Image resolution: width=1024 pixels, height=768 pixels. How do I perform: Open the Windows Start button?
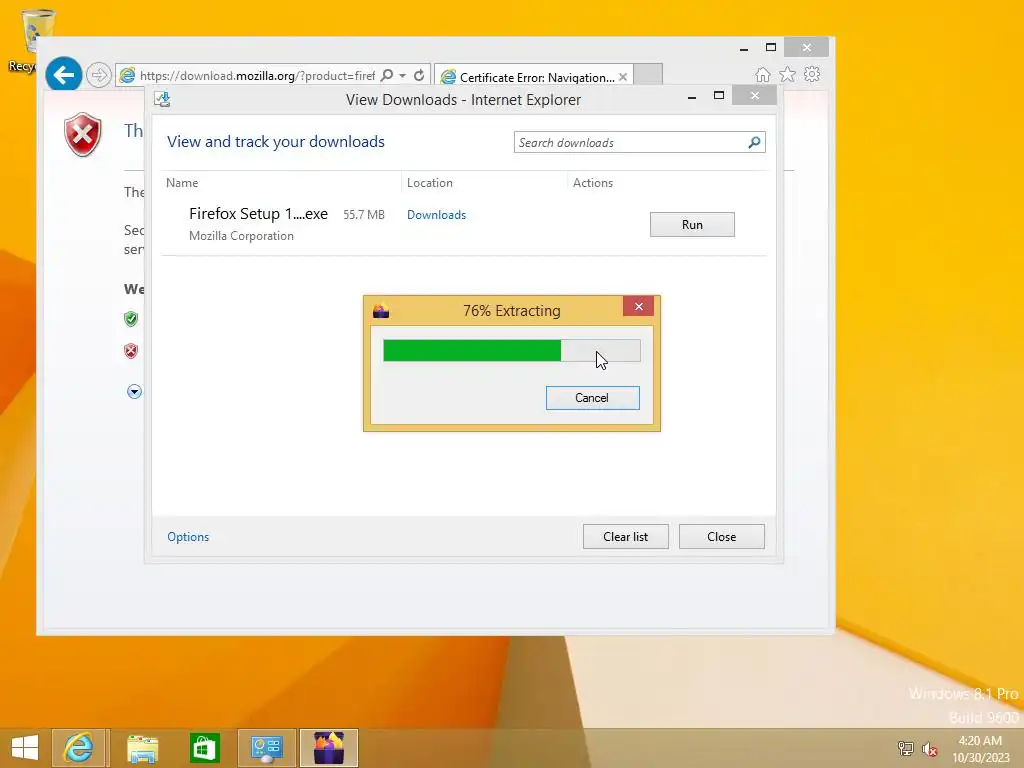pyautogui.click(x=25, y=748)
